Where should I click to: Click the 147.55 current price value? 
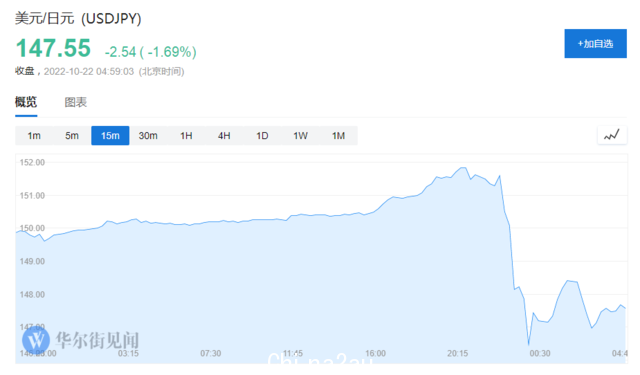[x=53, y=48]
